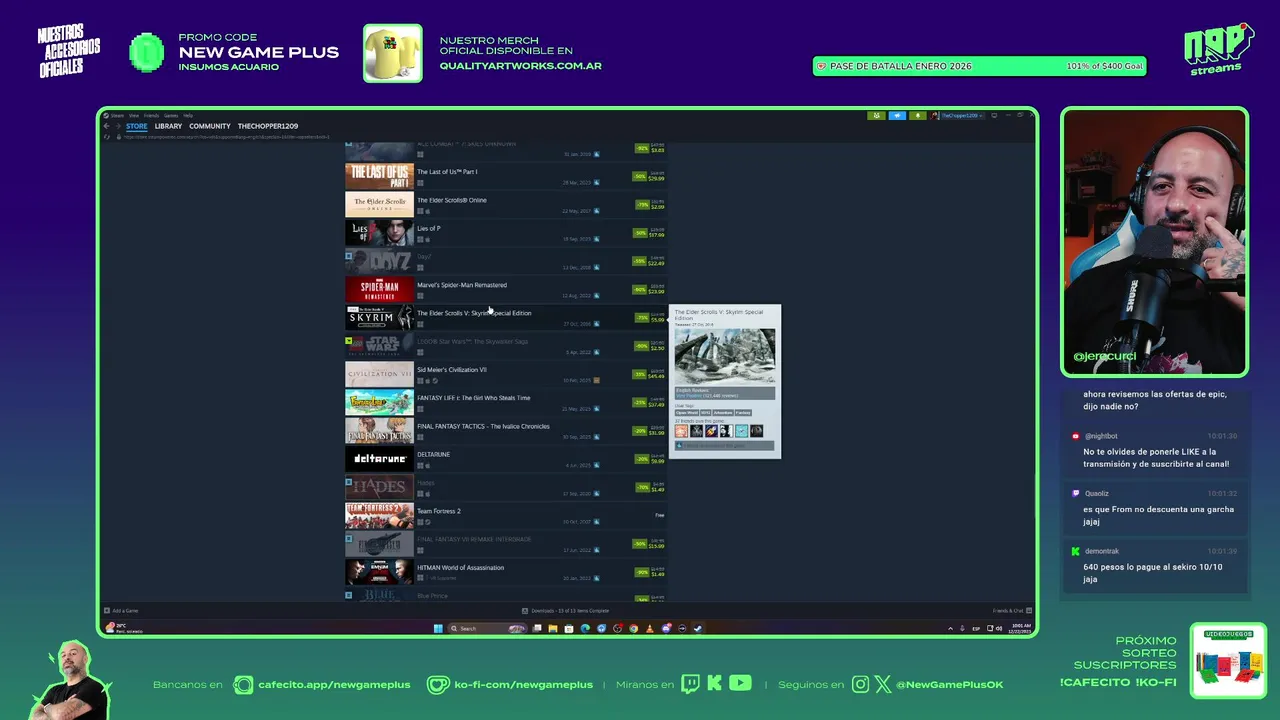Viewport: 1280px width, 720px height.
Task: Open the THECHOPPER1209 profile tab
Action: click(268, 126)
